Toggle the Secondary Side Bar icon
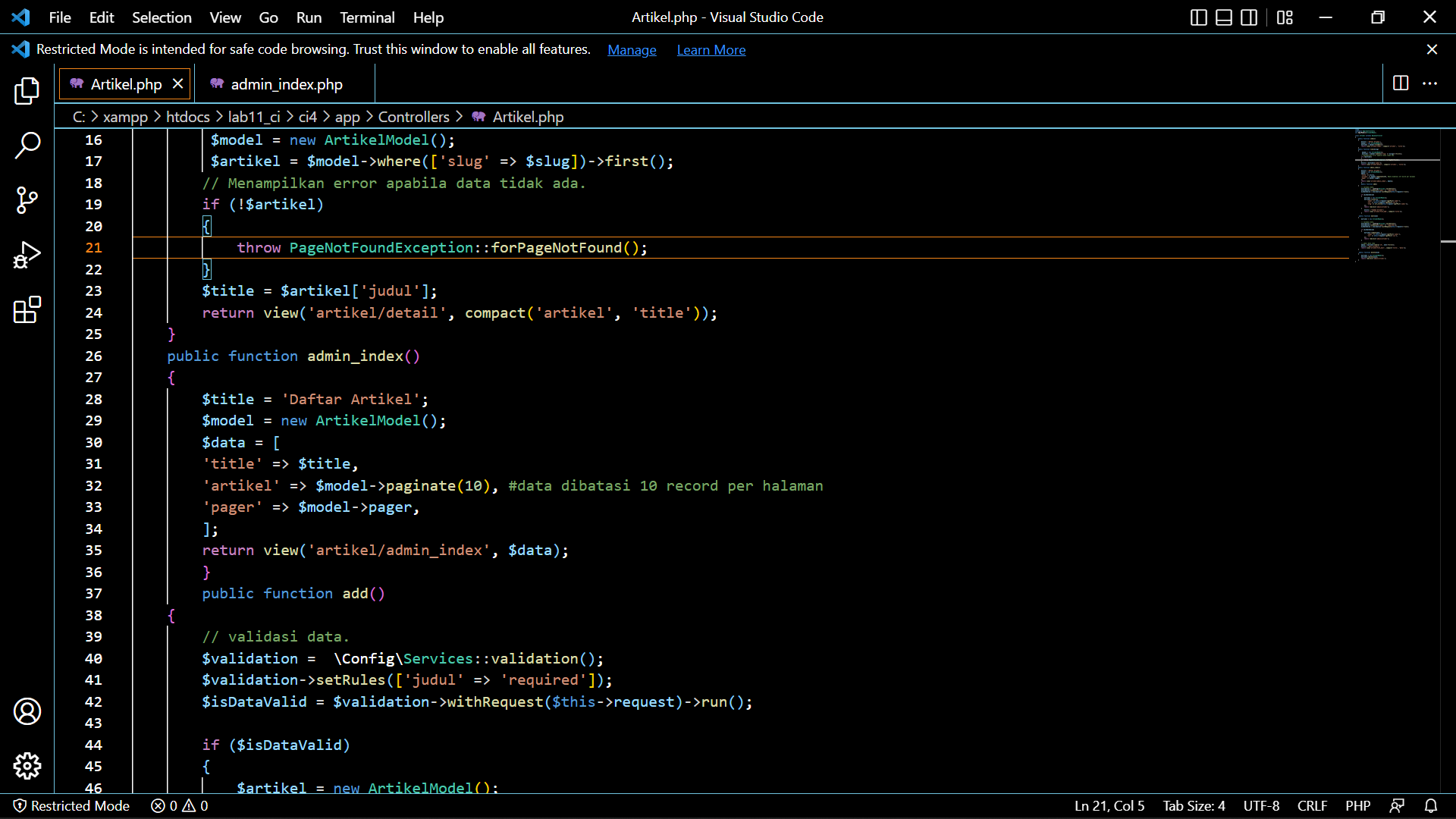This screenshot has width=1456, height=819. coord(1248,17)
